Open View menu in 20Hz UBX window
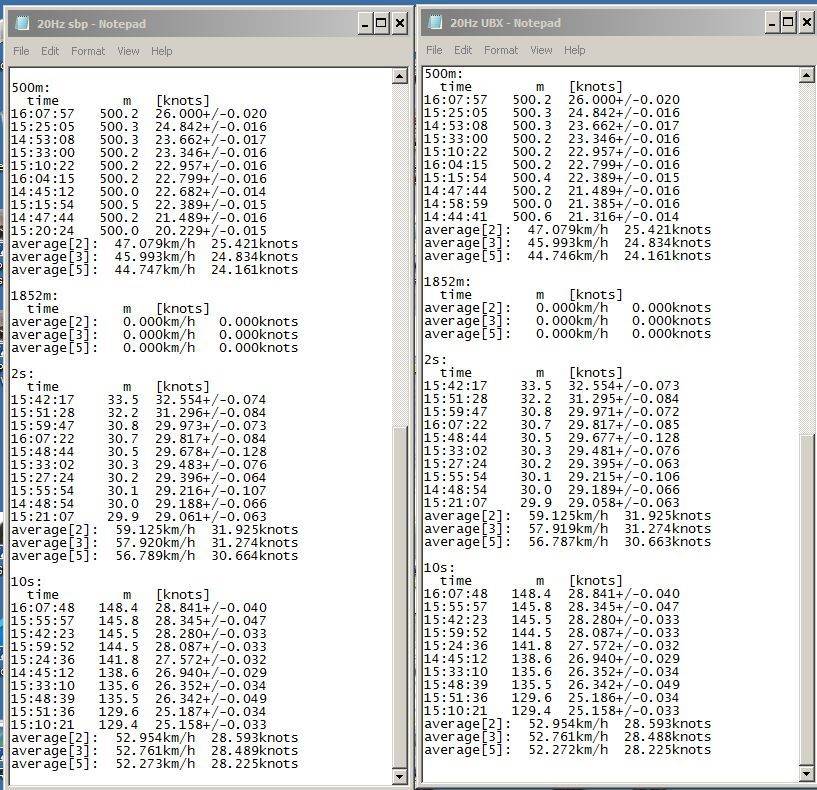 tap(541, 50)
